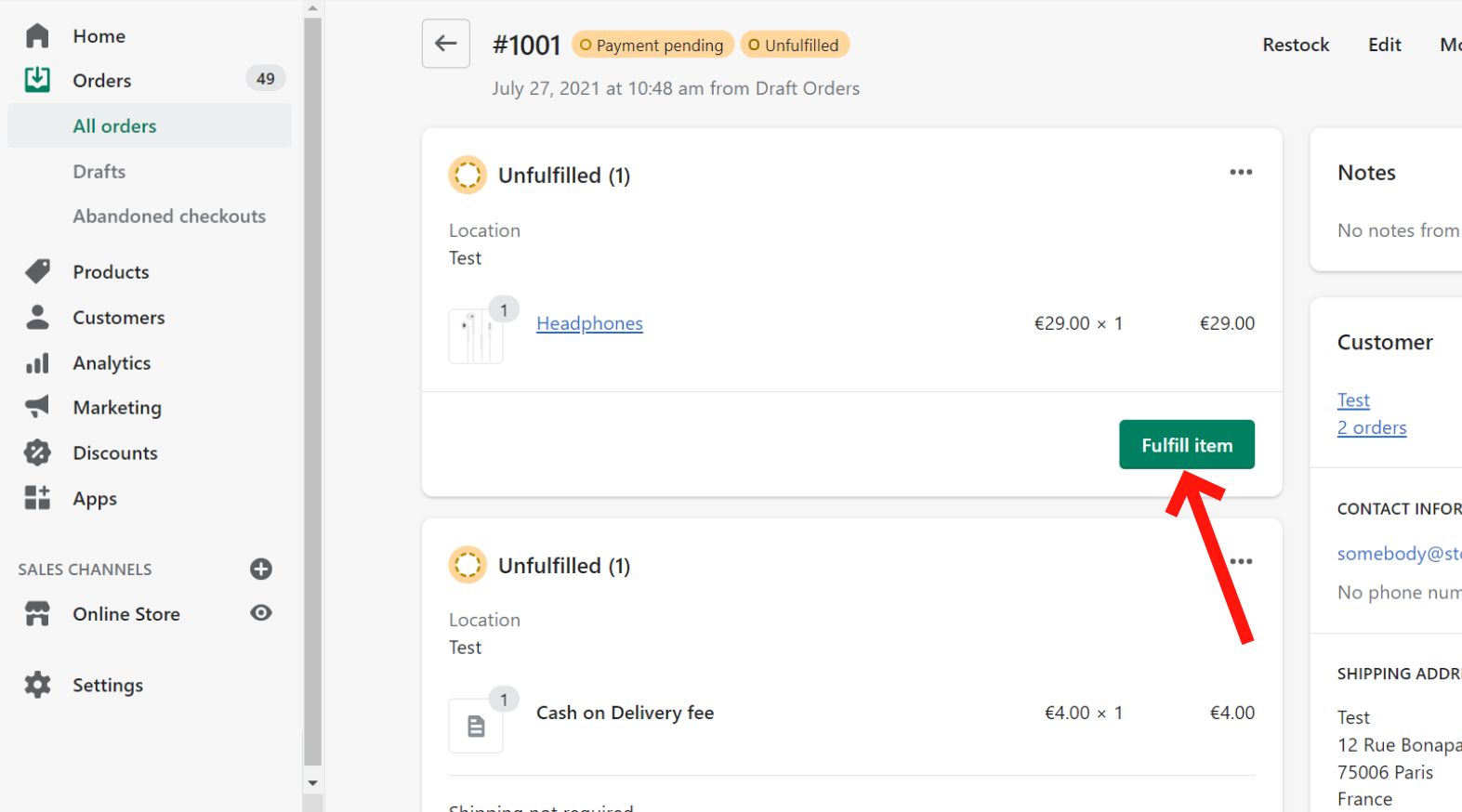Click the Restock action in the header
Viewport: 1462px width, 812px height.
pos(1296,44)
